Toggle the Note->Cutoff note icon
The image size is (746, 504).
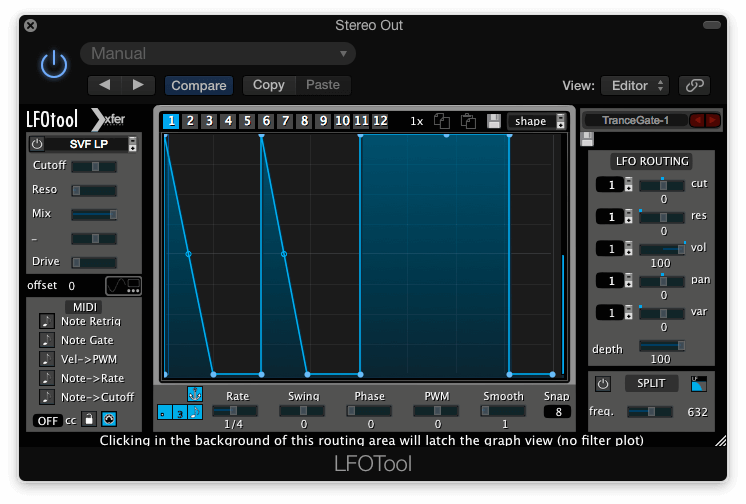(47, 397)
